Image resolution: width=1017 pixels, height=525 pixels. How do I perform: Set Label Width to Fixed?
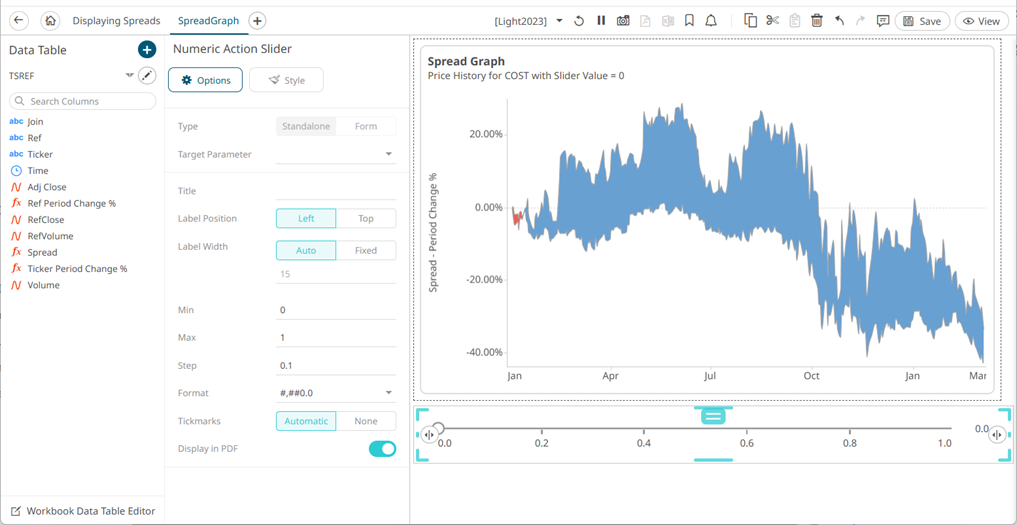(x=366, y=250)
